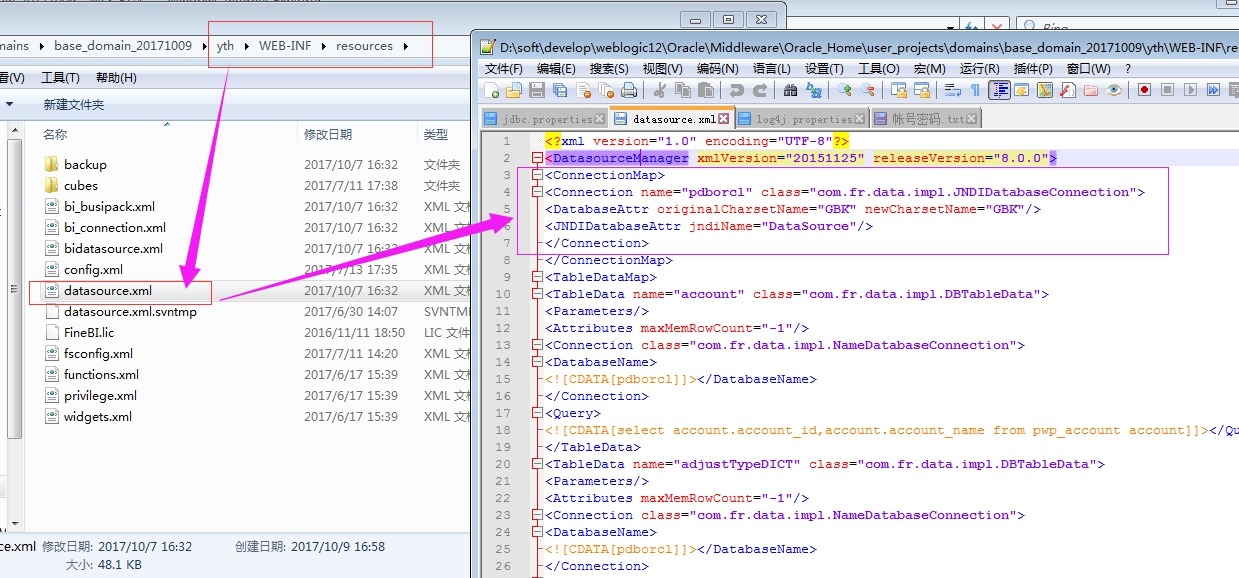The image size is (1239, 578).
Task: Click the Paste toolbar icon
Action: coord(706,90)
